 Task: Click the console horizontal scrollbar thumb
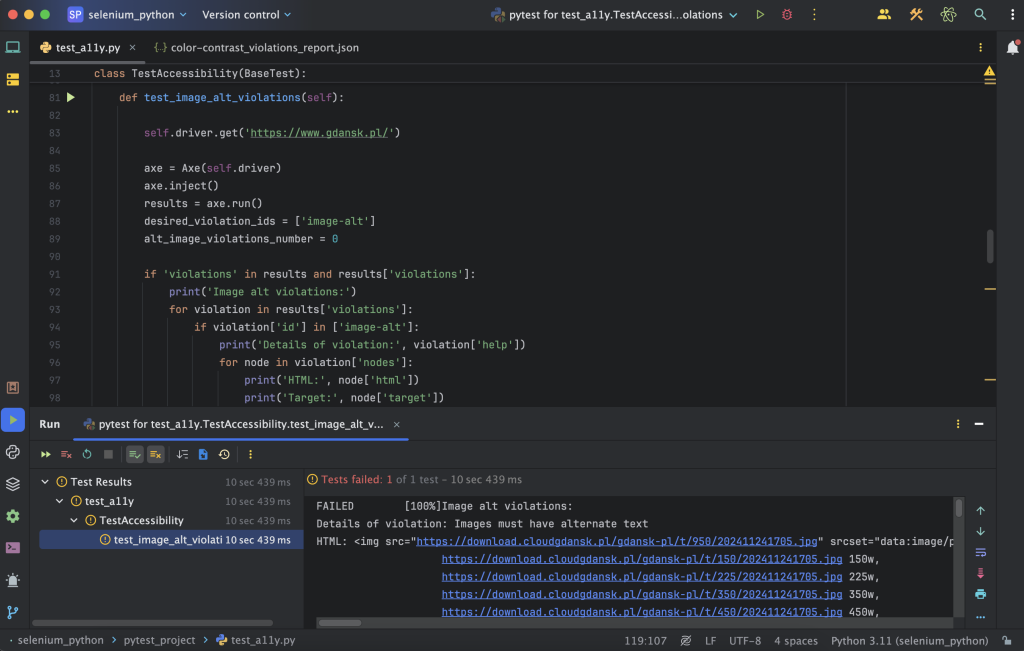pos(340,623)
